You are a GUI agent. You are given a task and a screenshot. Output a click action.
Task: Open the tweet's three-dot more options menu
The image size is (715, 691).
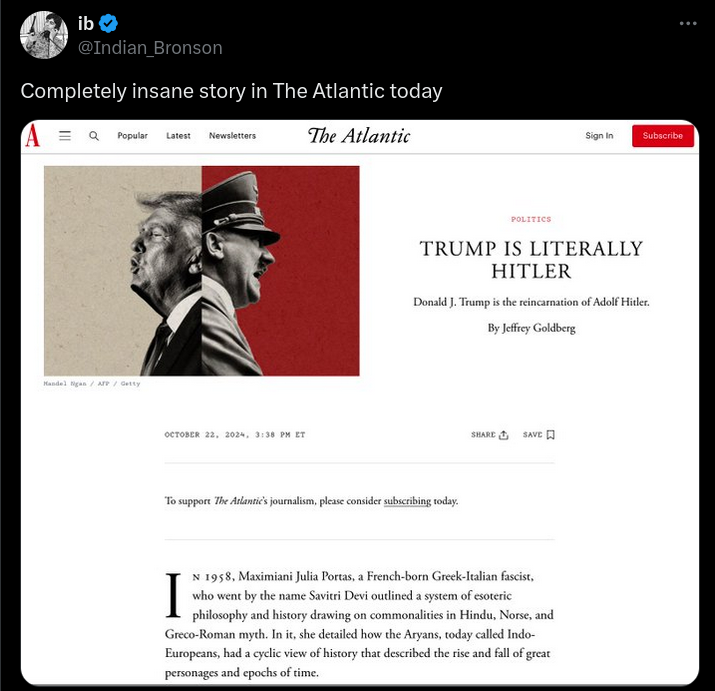688,23
